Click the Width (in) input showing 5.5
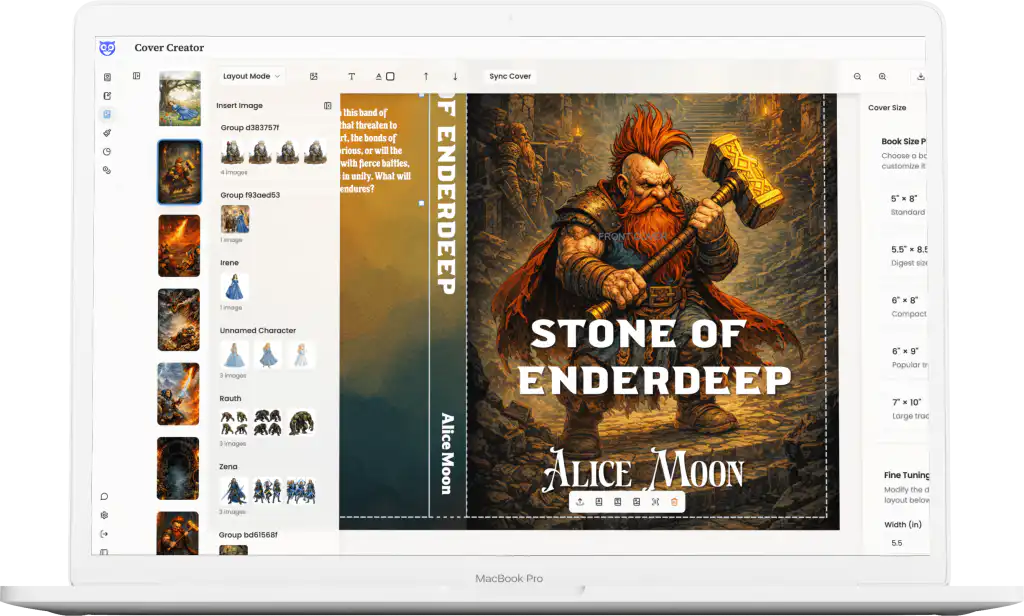This screenshot has height=616, width=1024. (x=908, y=543)
